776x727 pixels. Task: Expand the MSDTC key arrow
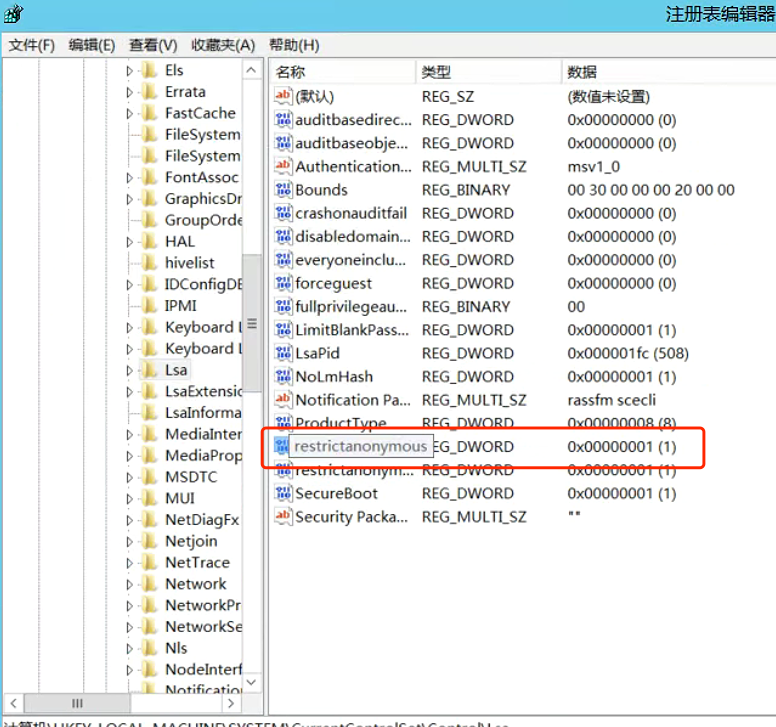(x=129, y=477)
